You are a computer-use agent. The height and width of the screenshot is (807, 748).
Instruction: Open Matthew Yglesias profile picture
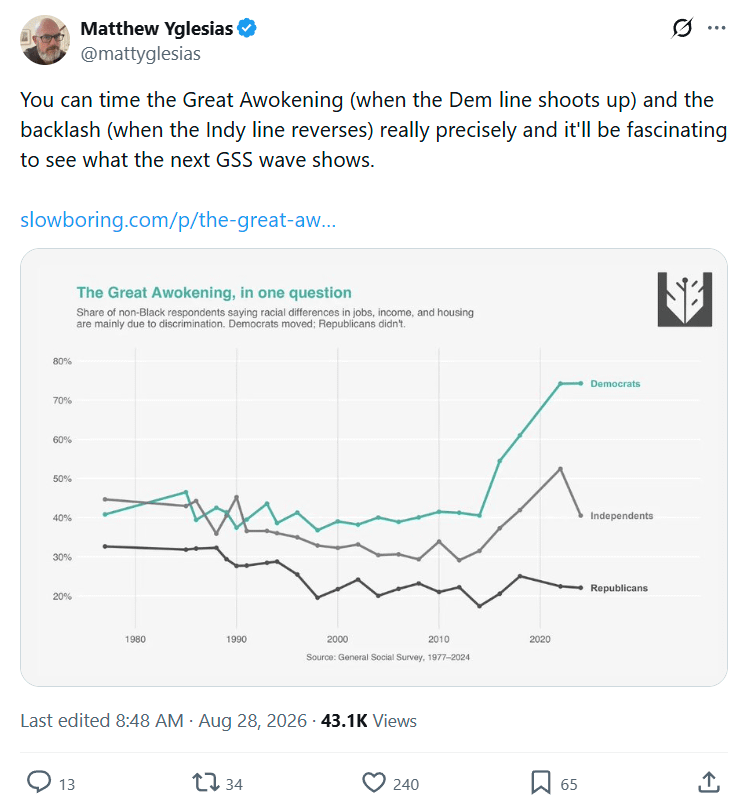[45, 40]
